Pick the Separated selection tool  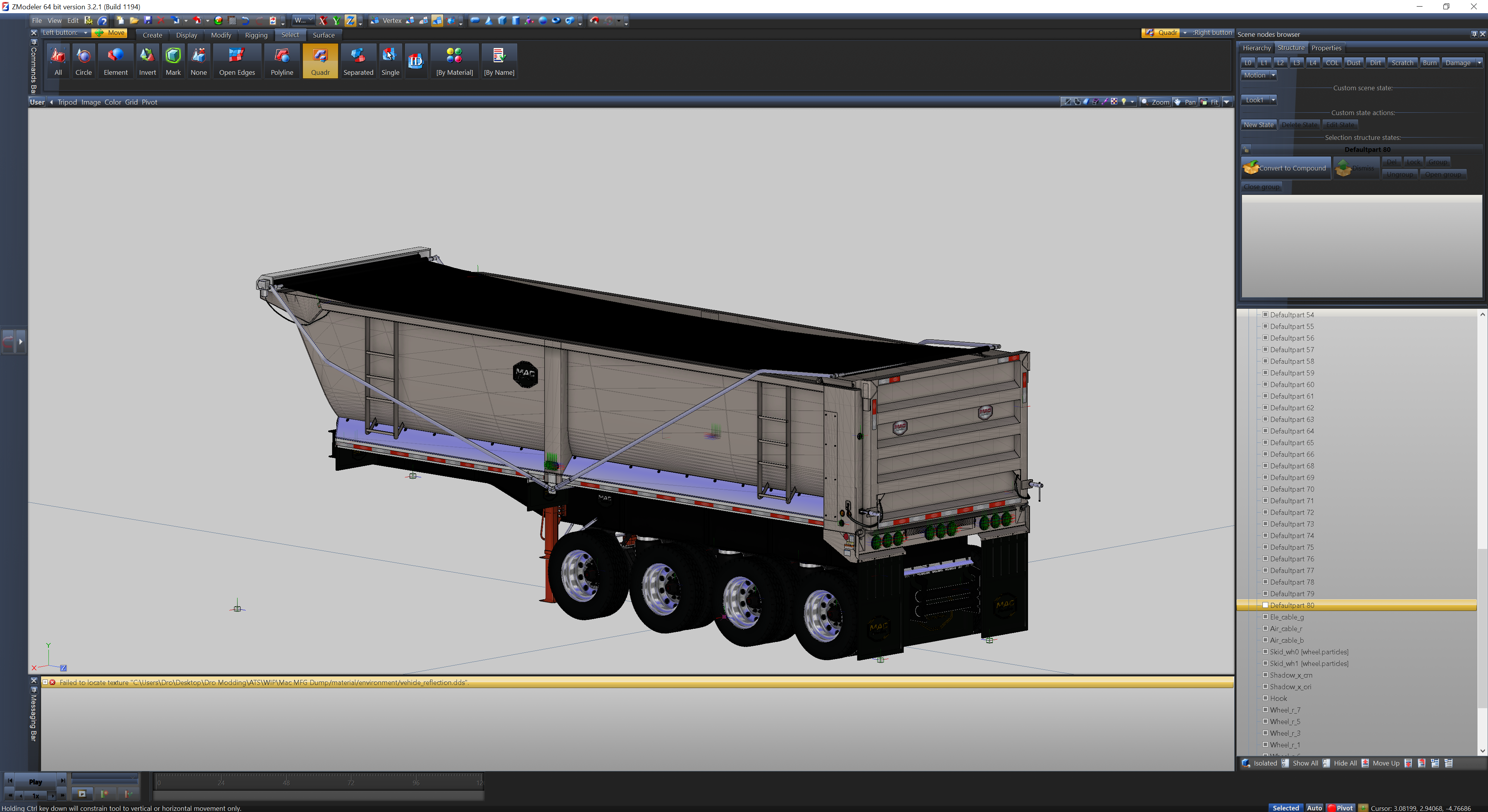click(358, 61)
